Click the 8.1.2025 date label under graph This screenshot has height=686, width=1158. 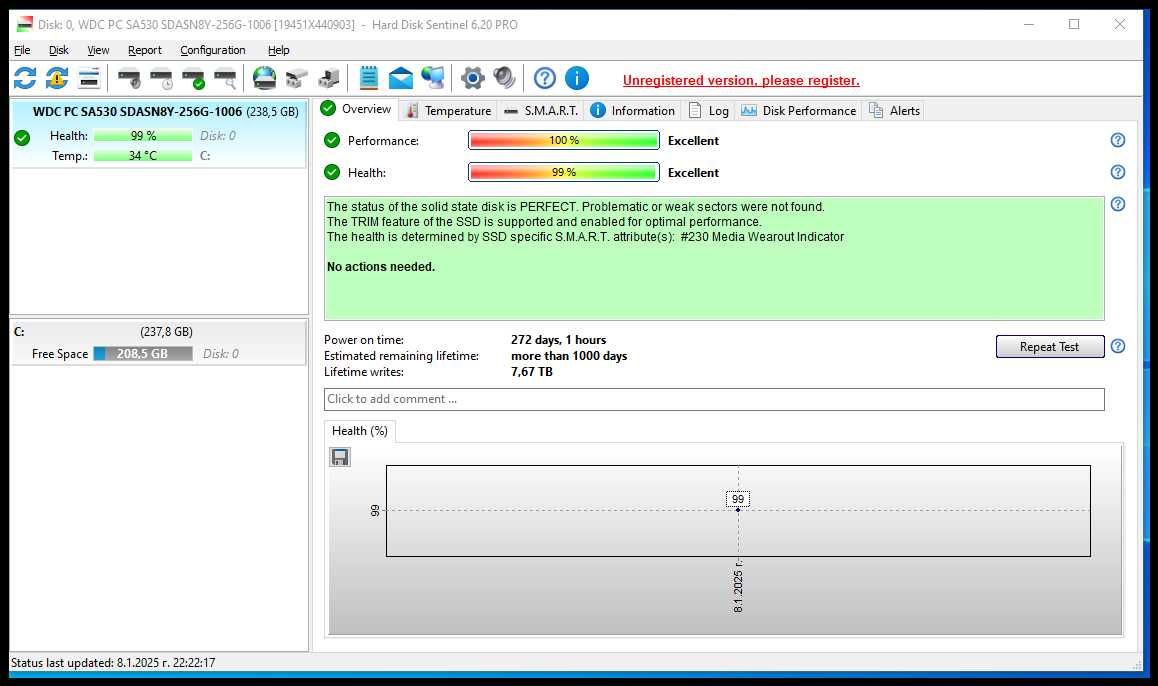click(738, 586)
